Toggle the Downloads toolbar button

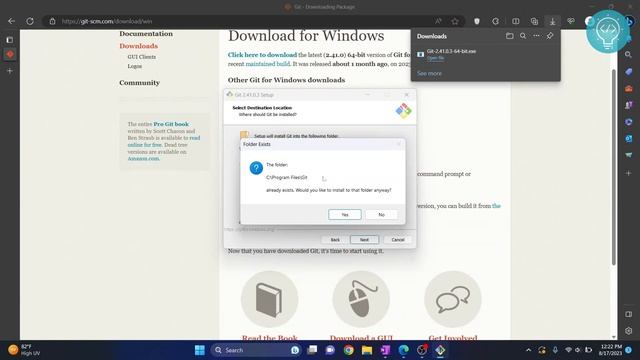coord(552,21)
